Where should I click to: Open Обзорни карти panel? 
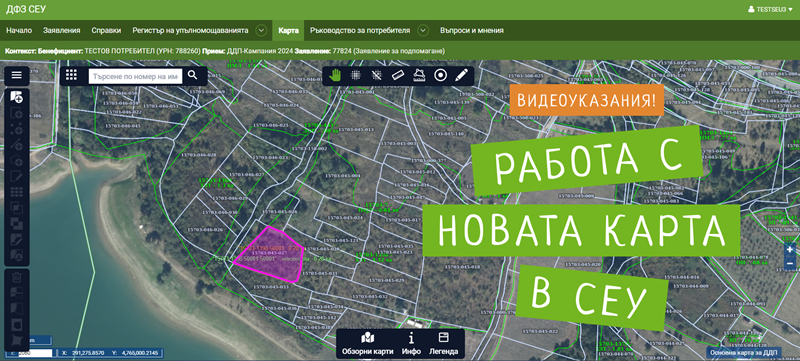coord(367,344)
